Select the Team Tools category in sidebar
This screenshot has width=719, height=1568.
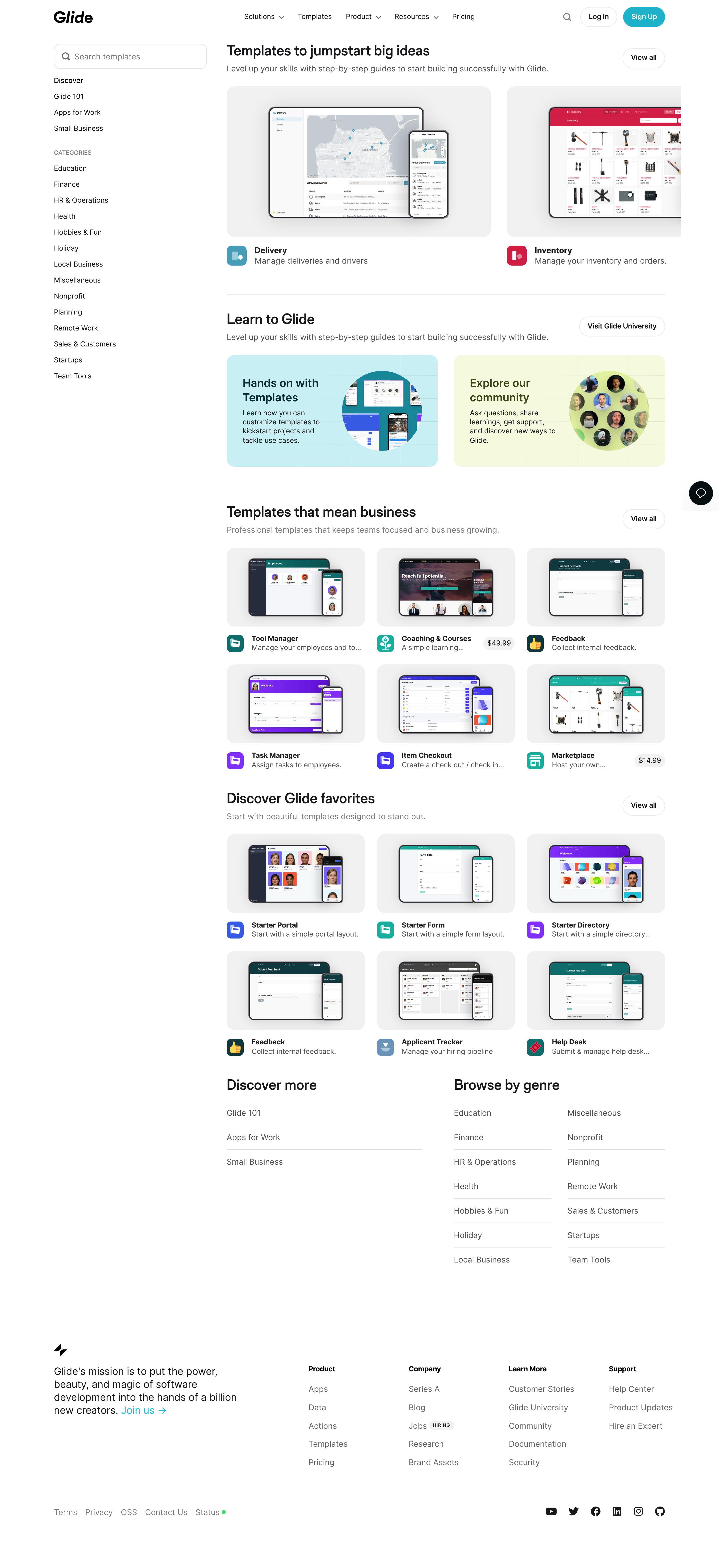tap(72, 376)
